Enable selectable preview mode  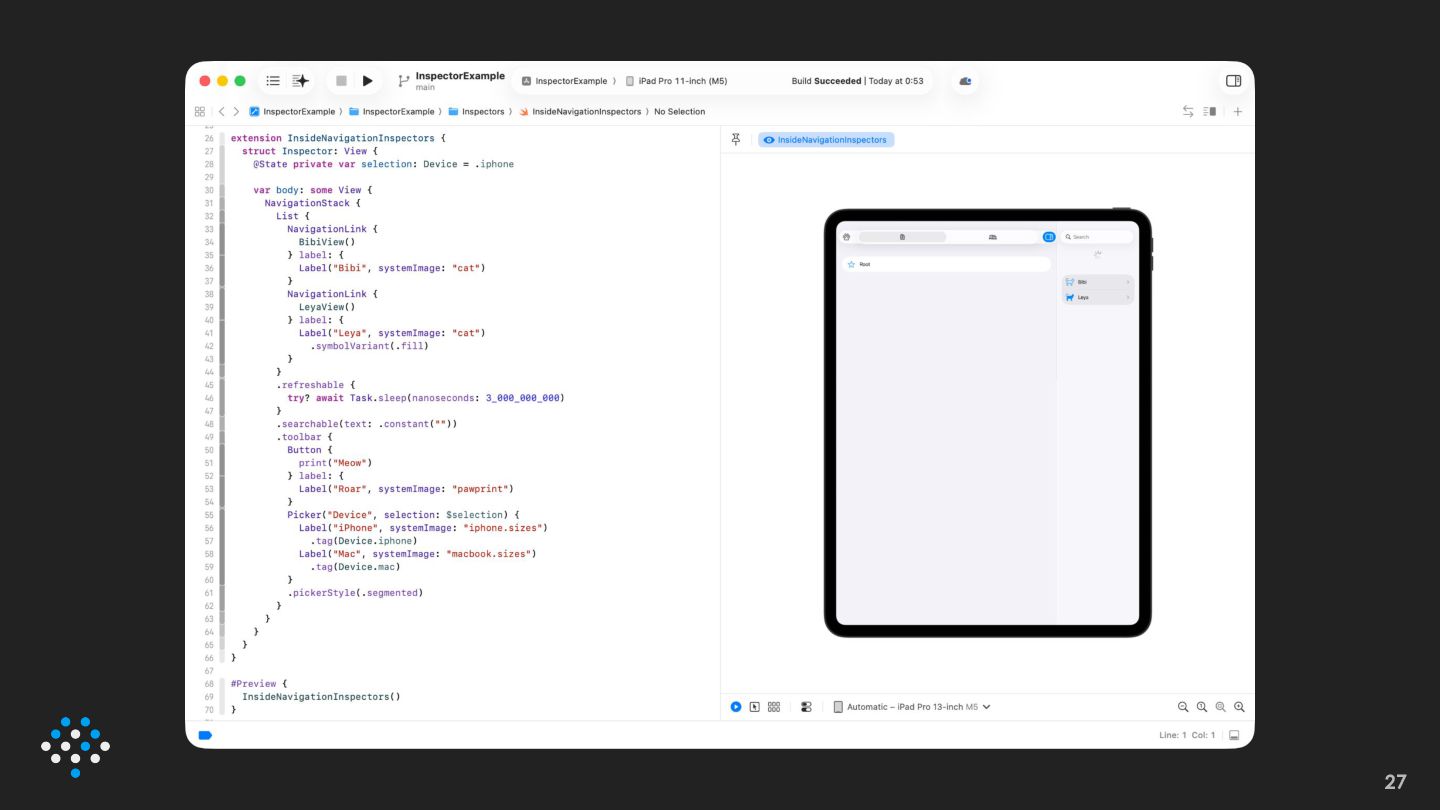(x=755, y=707)
